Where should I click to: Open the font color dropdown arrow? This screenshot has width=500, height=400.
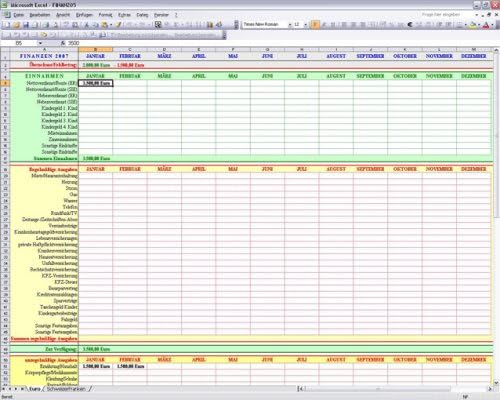492,25
